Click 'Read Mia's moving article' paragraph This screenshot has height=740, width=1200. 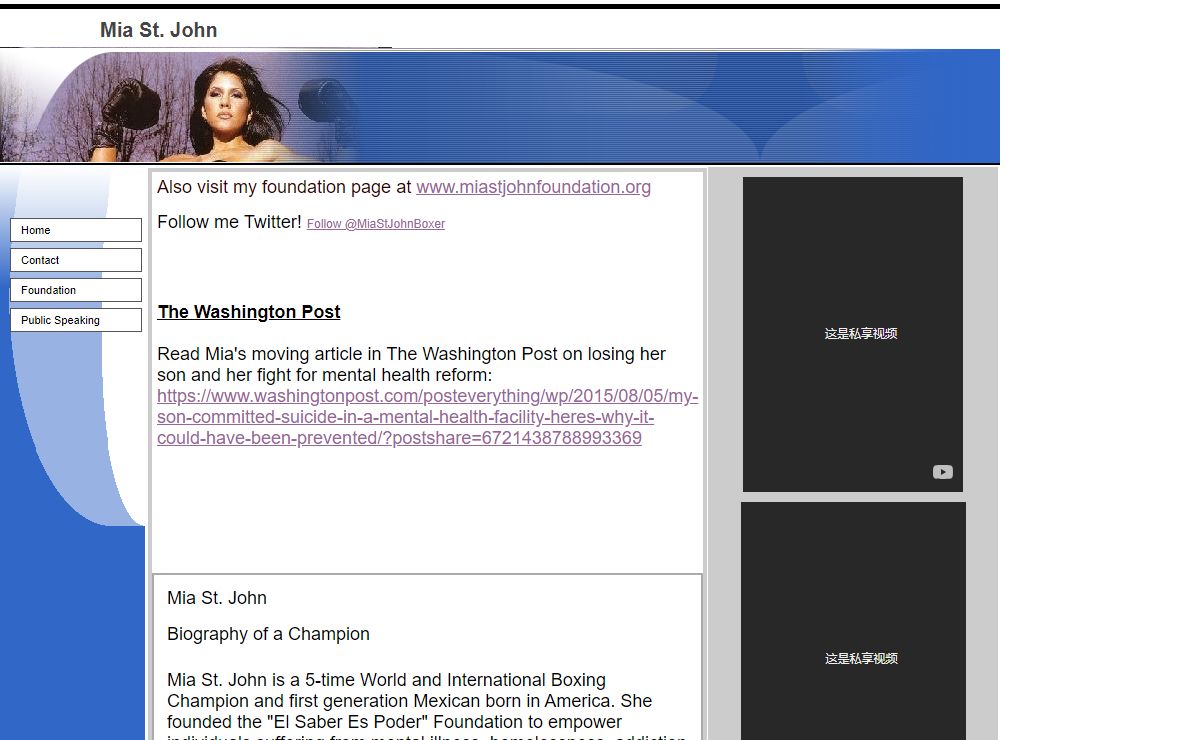pyautogui.click(x=411, y=364)
